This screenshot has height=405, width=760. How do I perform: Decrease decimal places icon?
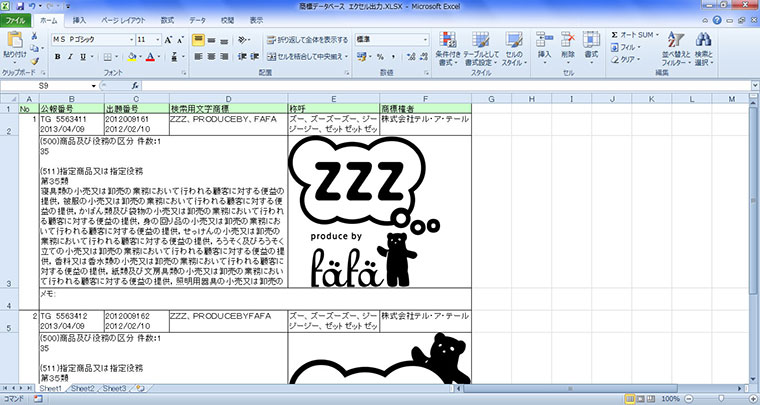tap(424, 57)
